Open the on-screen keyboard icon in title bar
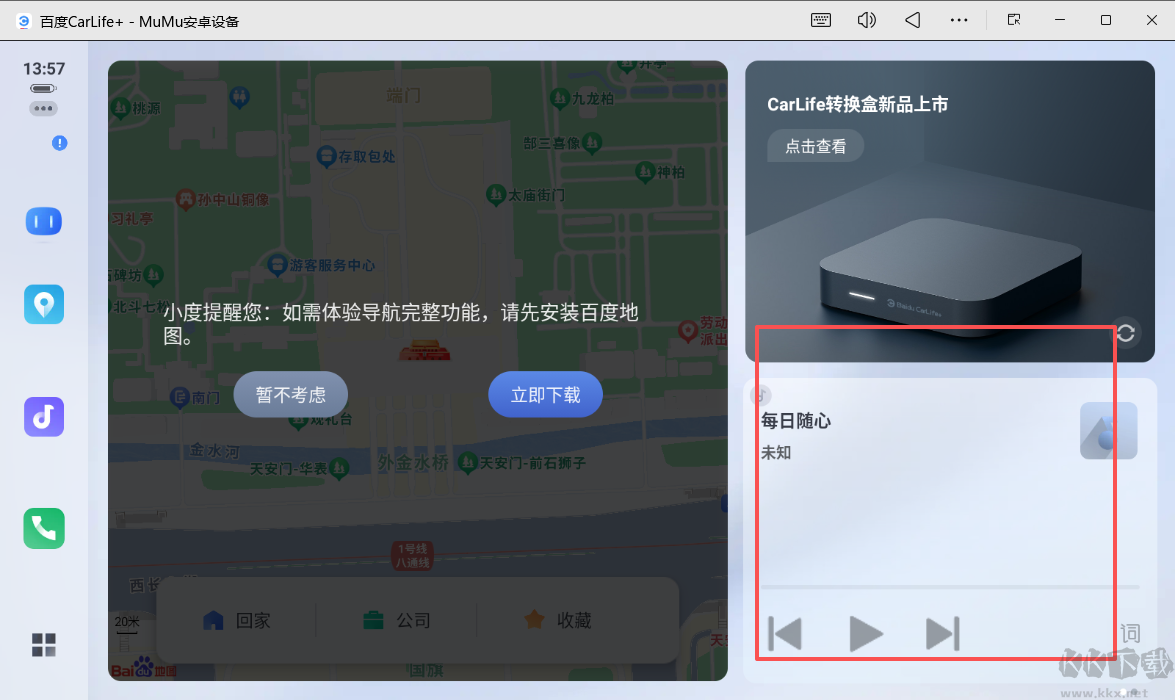 (x=820, y=20)
